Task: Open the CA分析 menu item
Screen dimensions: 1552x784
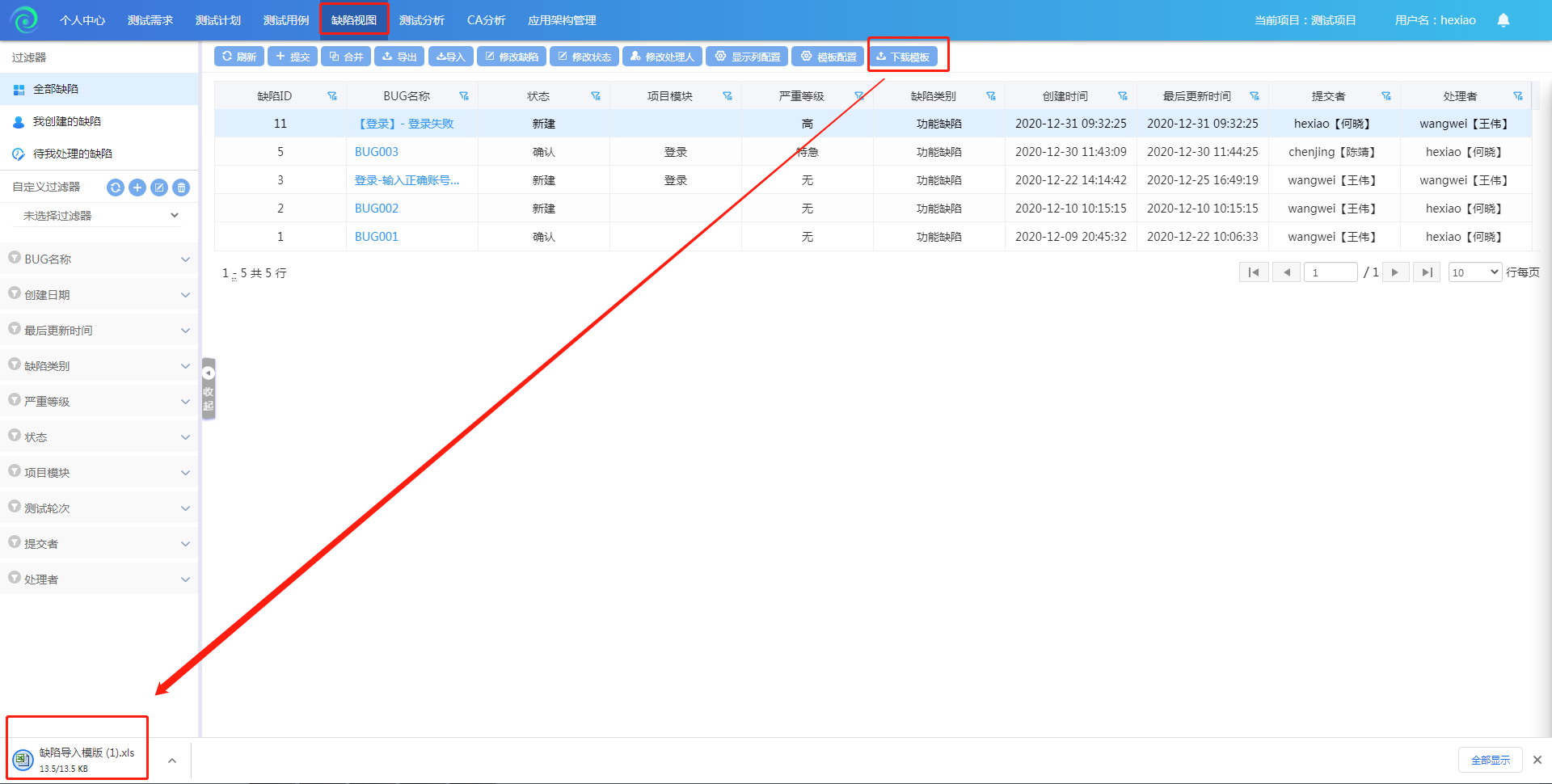Action: [486, 20]
